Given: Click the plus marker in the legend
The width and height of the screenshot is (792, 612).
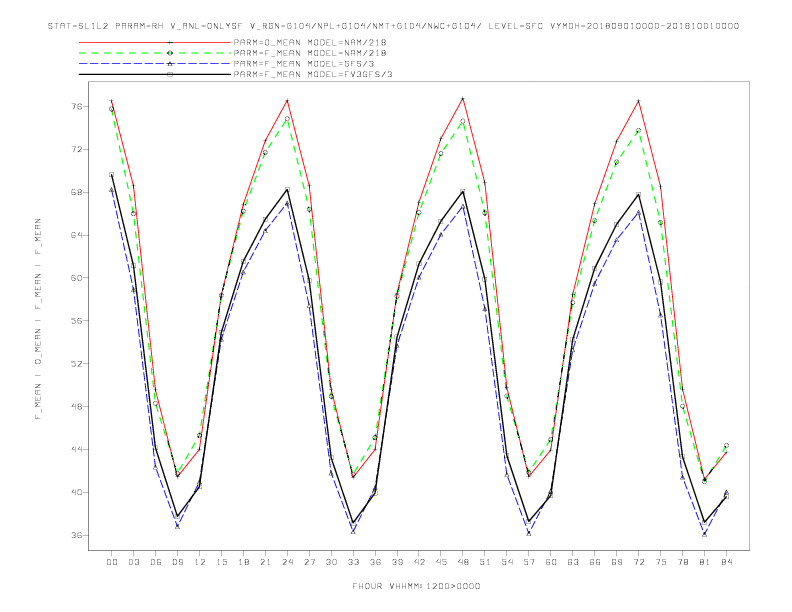Looking at the screenshot, I should coord(170,42).
